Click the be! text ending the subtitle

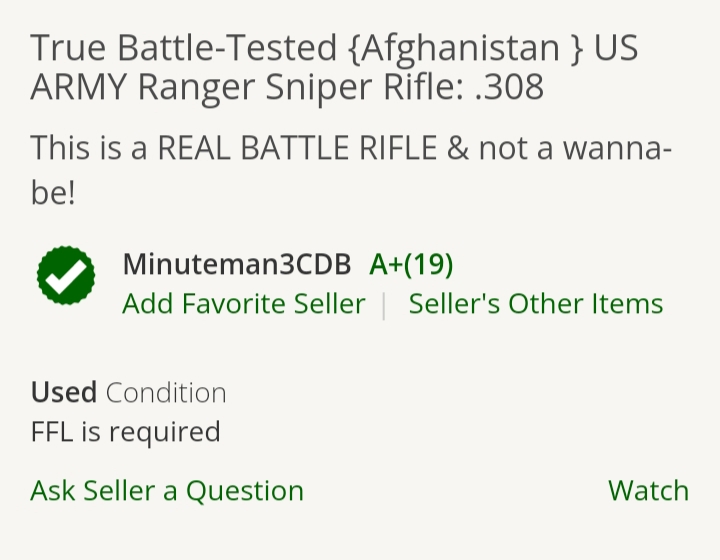pyautogui.click(x=53, y=192)
